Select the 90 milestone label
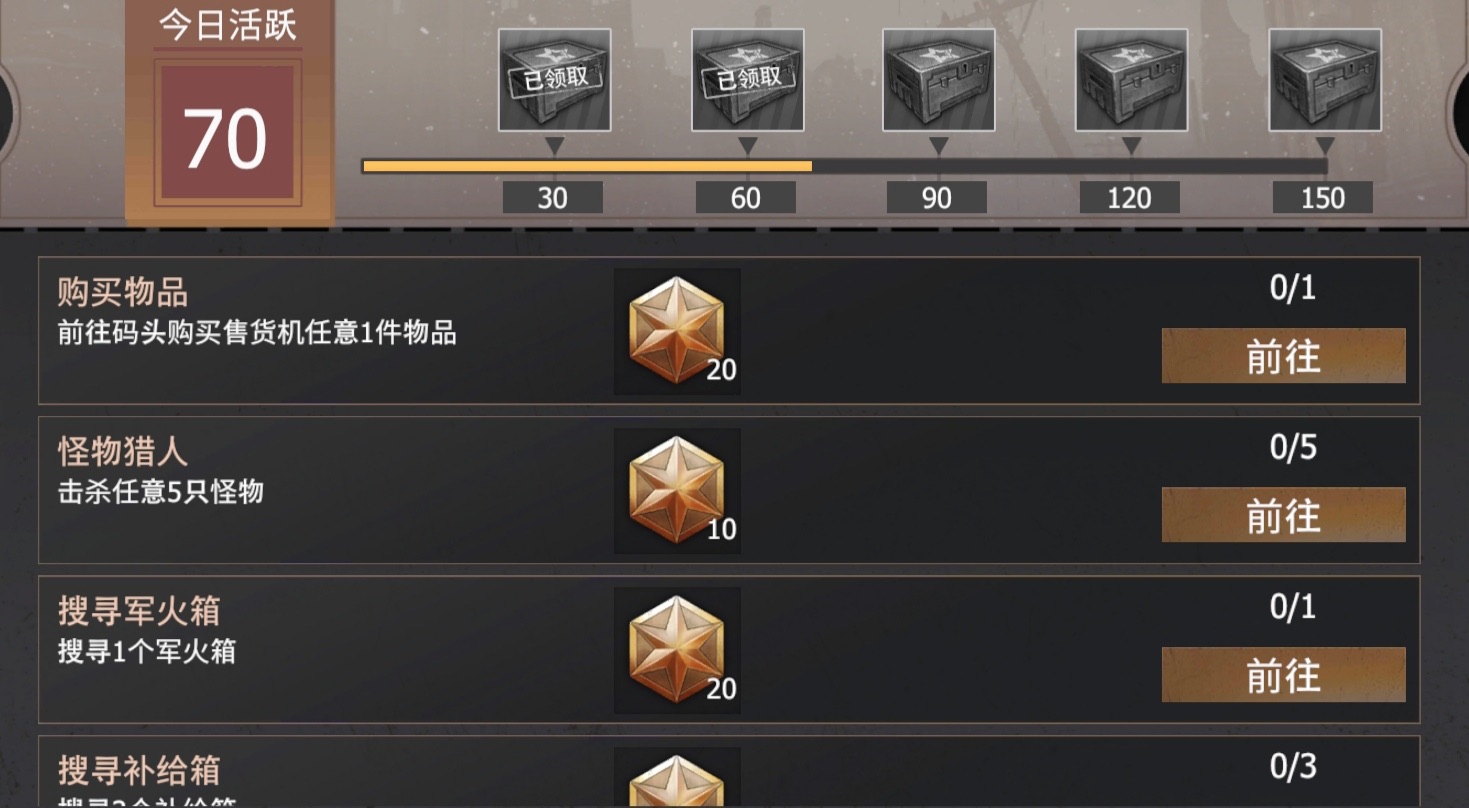 coord(936,198)
